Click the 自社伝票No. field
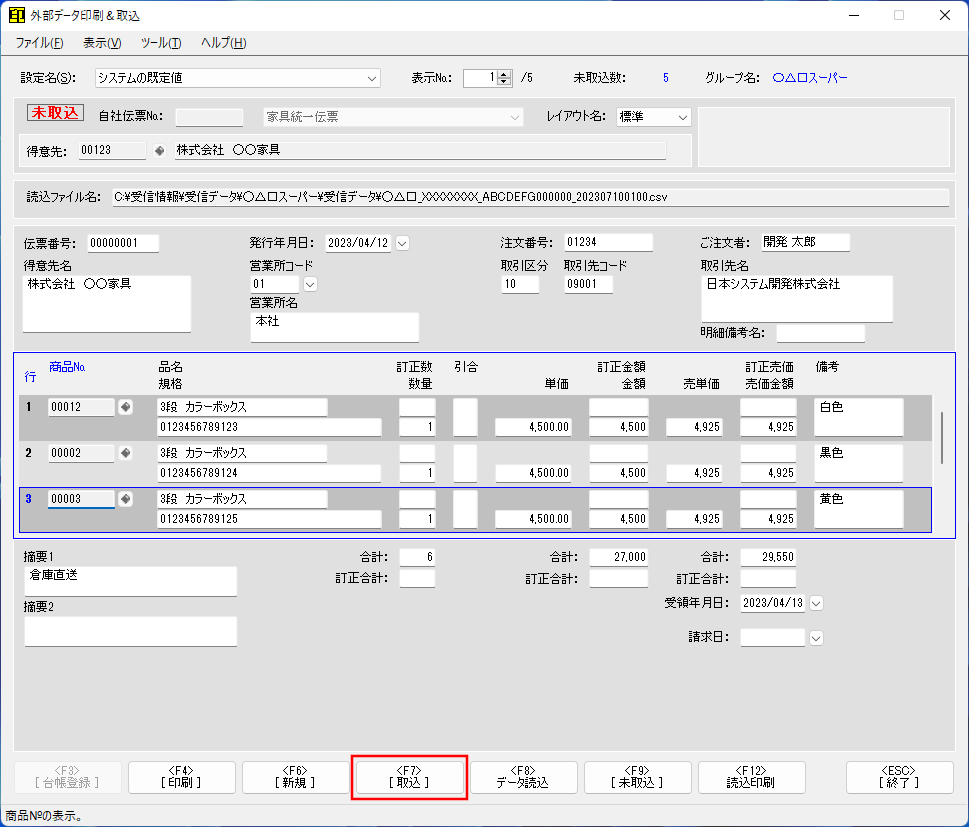The image size is (969, 827). 209,117
